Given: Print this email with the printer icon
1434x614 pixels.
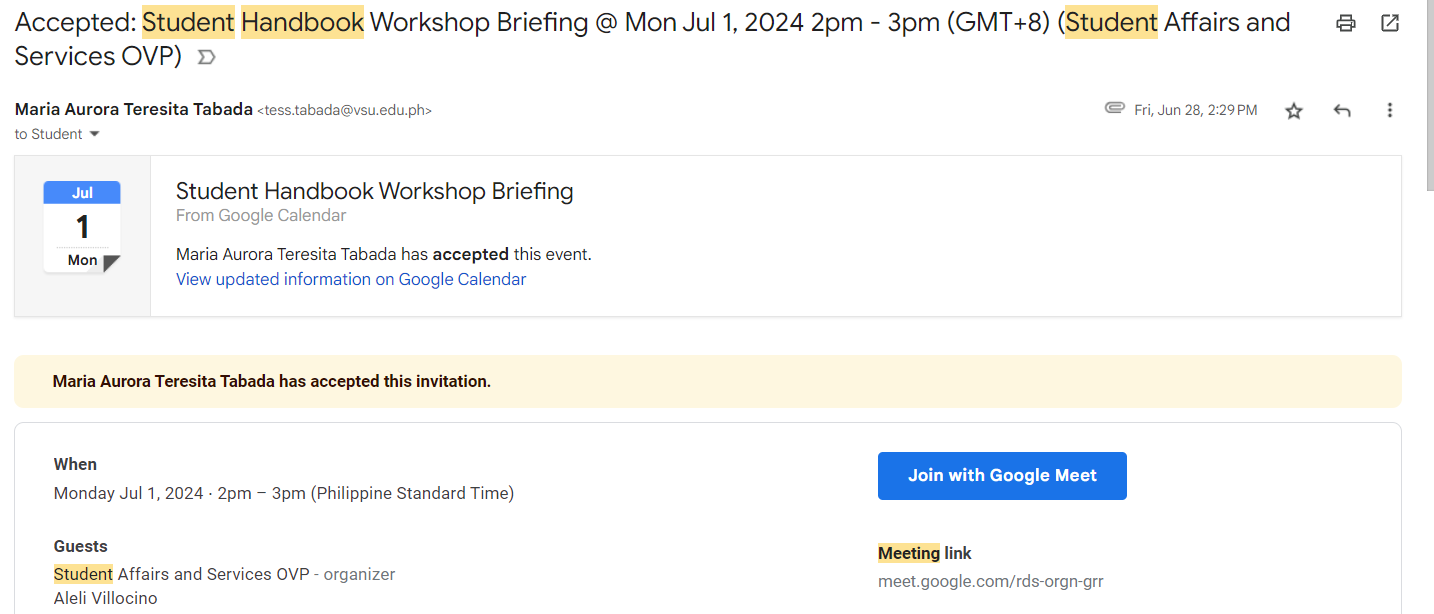Looking at the screenshot, I should pyautogui.click(x=1346, y=23).
